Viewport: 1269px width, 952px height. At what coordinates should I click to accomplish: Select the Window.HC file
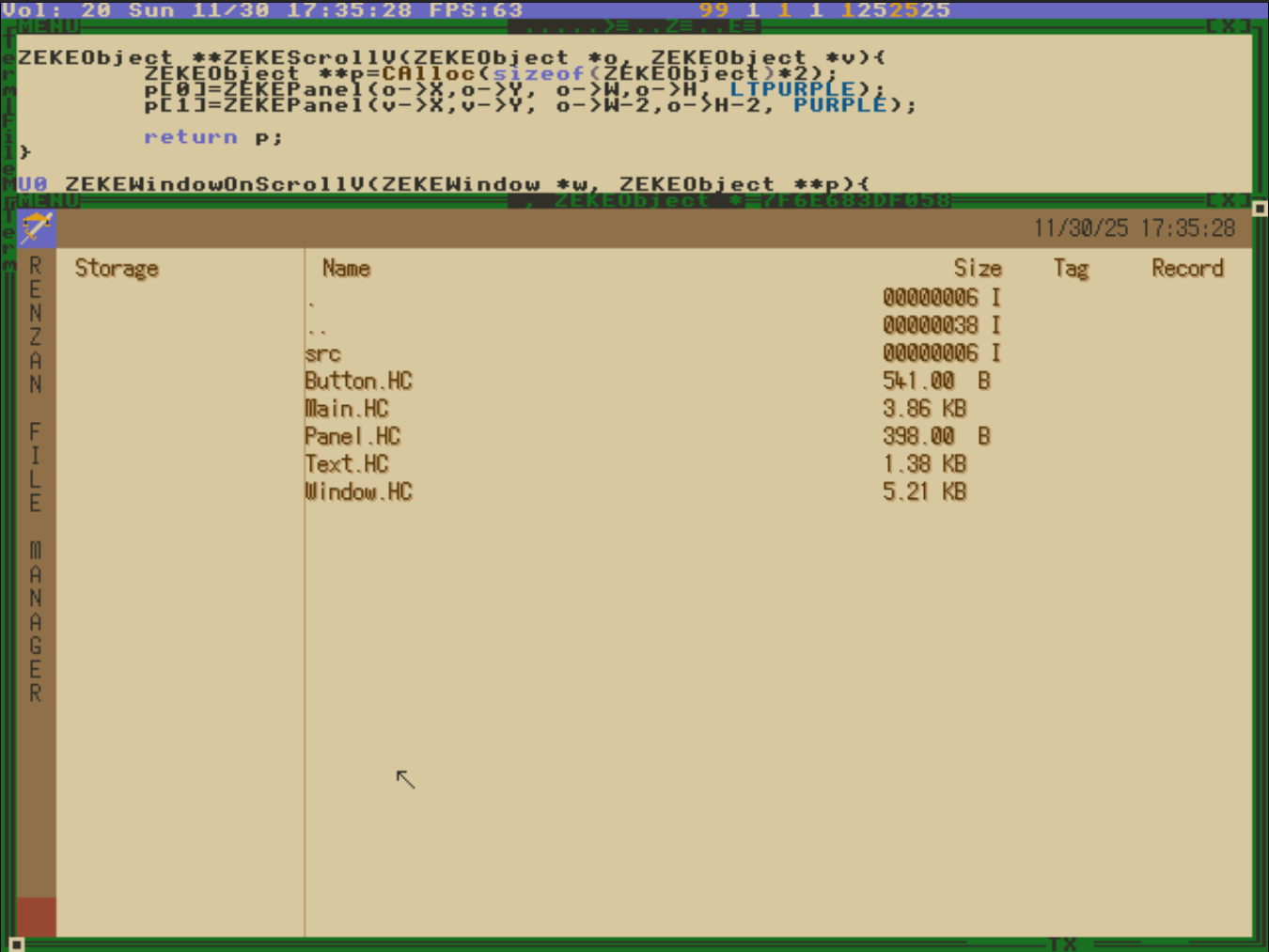click(x=358, y=492)
